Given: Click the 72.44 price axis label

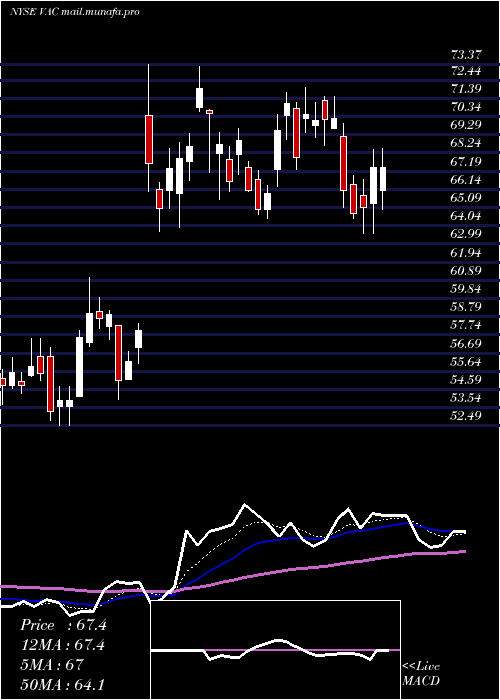Looking at the screenshot, I should tap(467, 70).
